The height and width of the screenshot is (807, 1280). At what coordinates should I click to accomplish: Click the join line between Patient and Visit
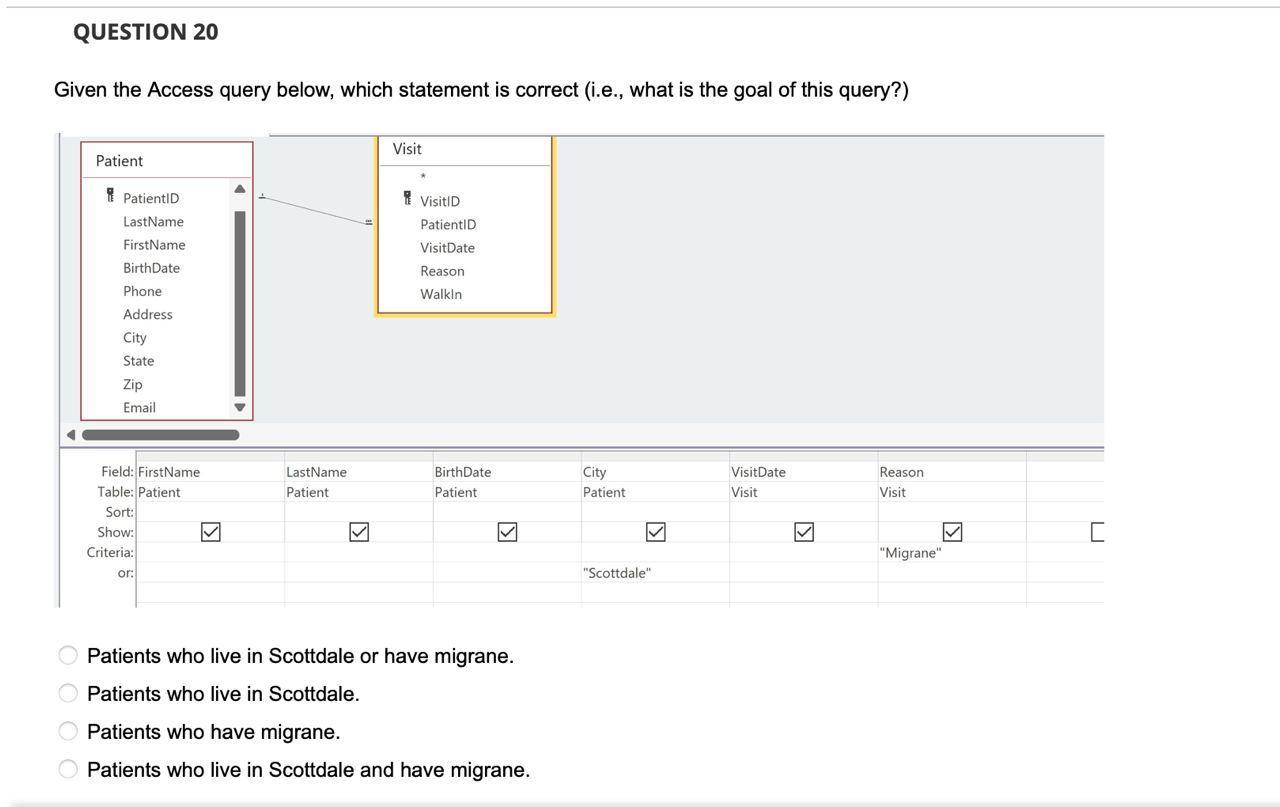[x=318, y=210]
